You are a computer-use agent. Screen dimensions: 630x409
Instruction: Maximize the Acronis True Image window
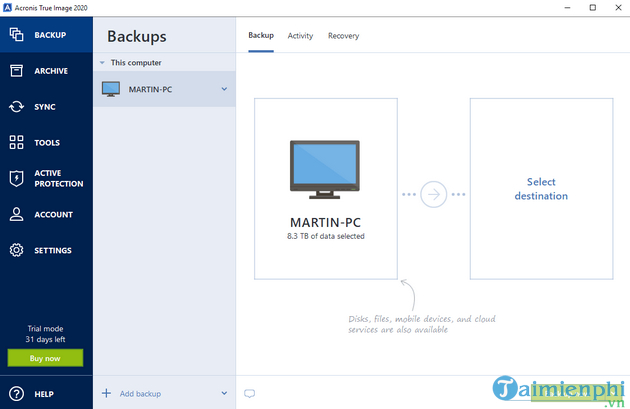(593, 8)
